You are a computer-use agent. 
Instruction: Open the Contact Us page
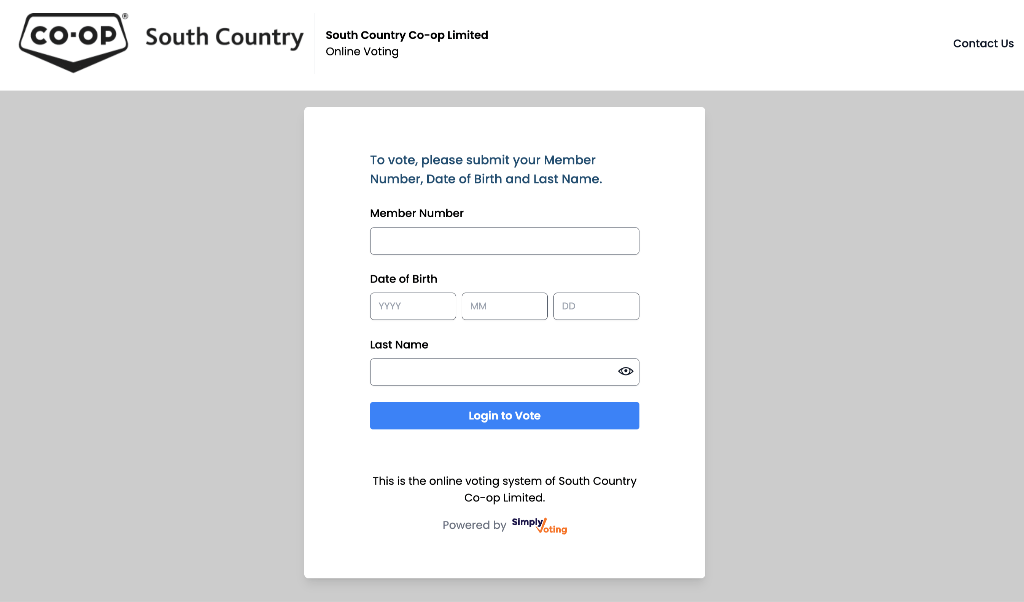tap(983, 44)
